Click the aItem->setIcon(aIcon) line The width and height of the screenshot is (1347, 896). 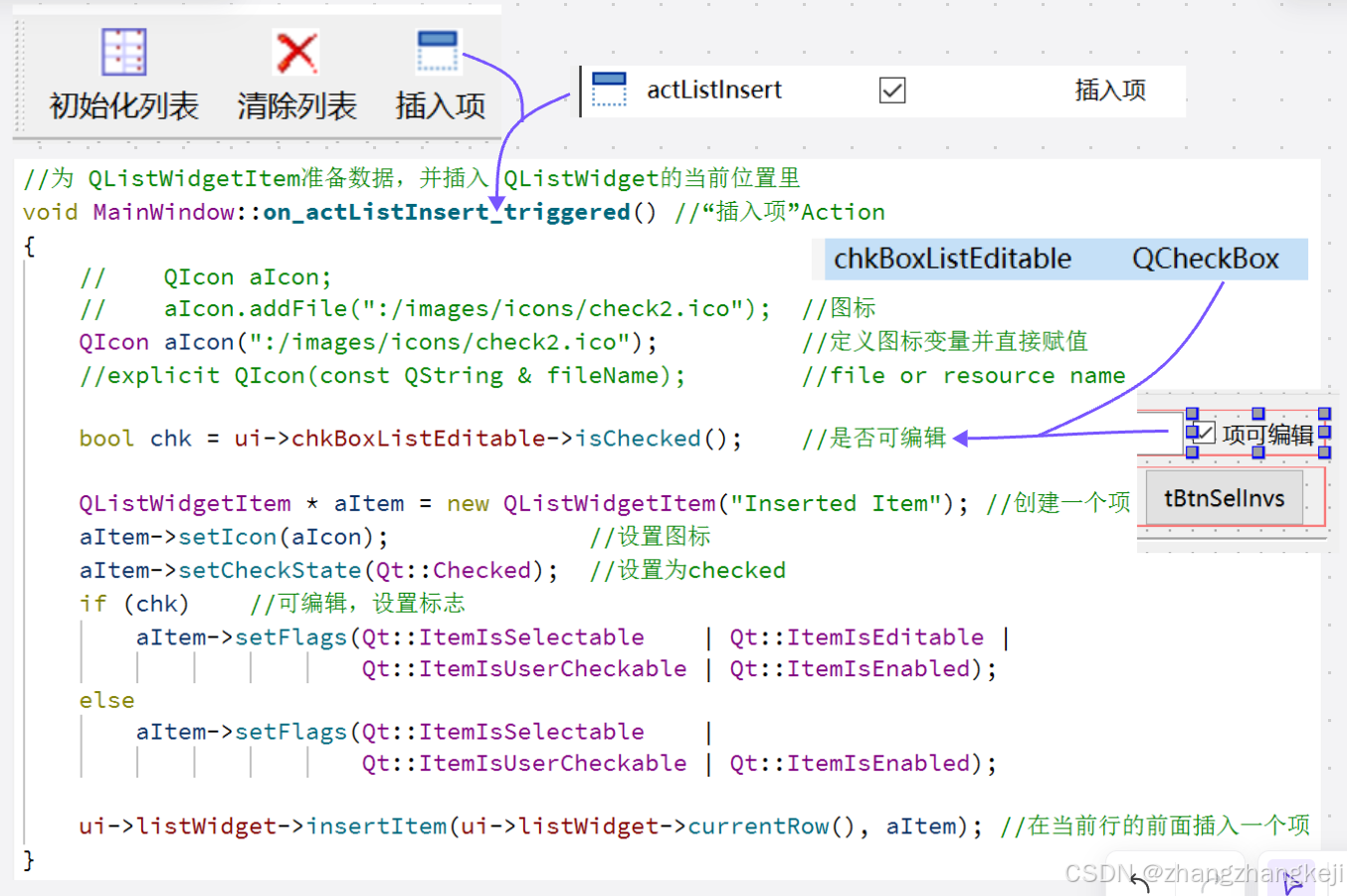234,537
